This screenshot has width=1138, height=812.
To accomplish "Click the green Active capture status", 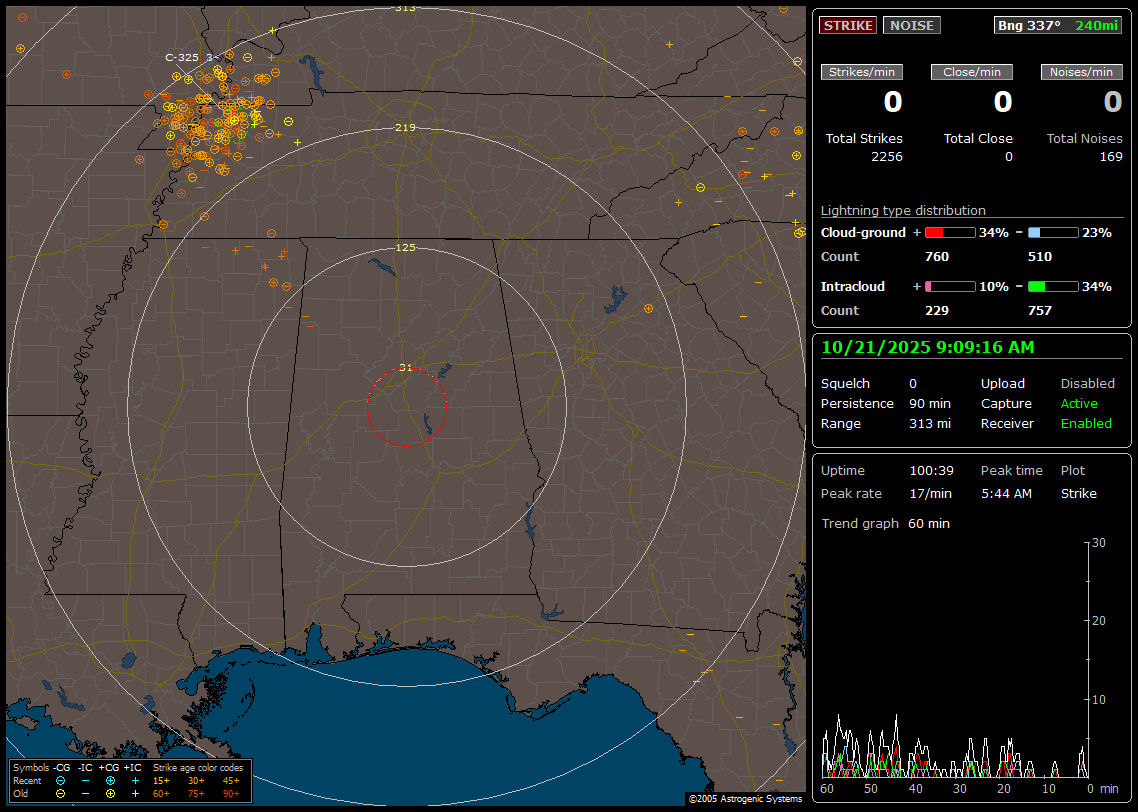I will [x=1079, y=404].
